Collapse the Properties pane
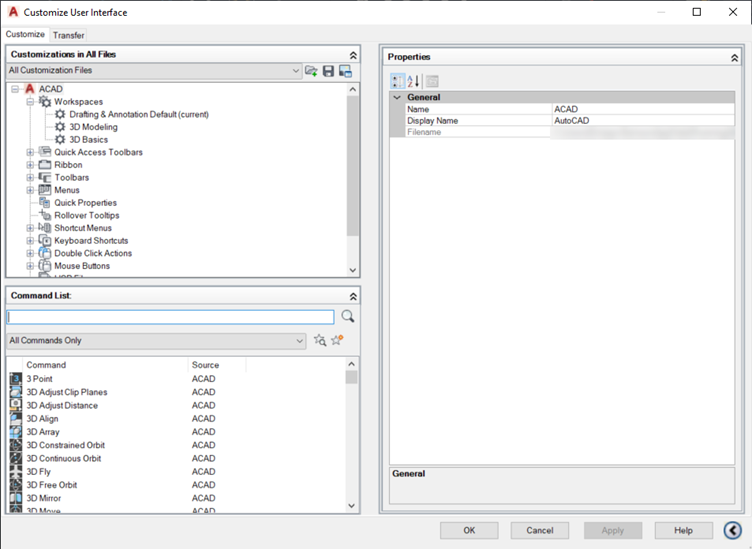752x549 pixels. pos(734,58)
